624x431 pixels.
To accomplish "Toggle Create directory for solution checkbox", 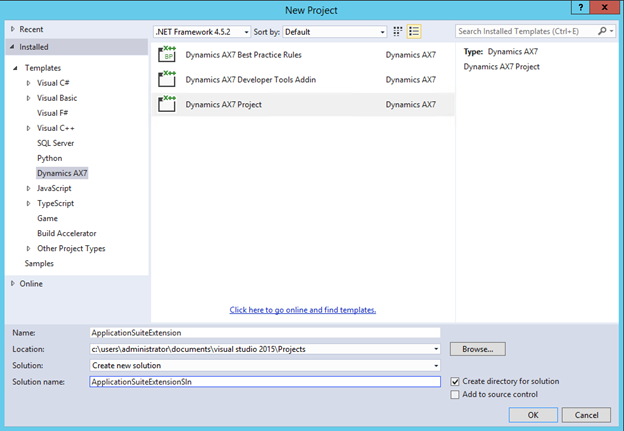I will tap(455, 382).
